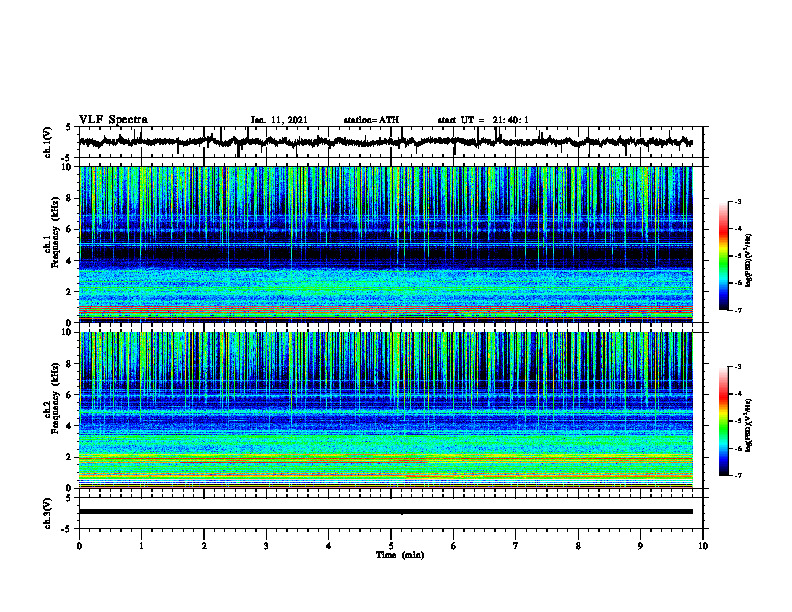
Task: Click the "ch.3(V)" bottom panel axis label
Action: coord(48,513)
